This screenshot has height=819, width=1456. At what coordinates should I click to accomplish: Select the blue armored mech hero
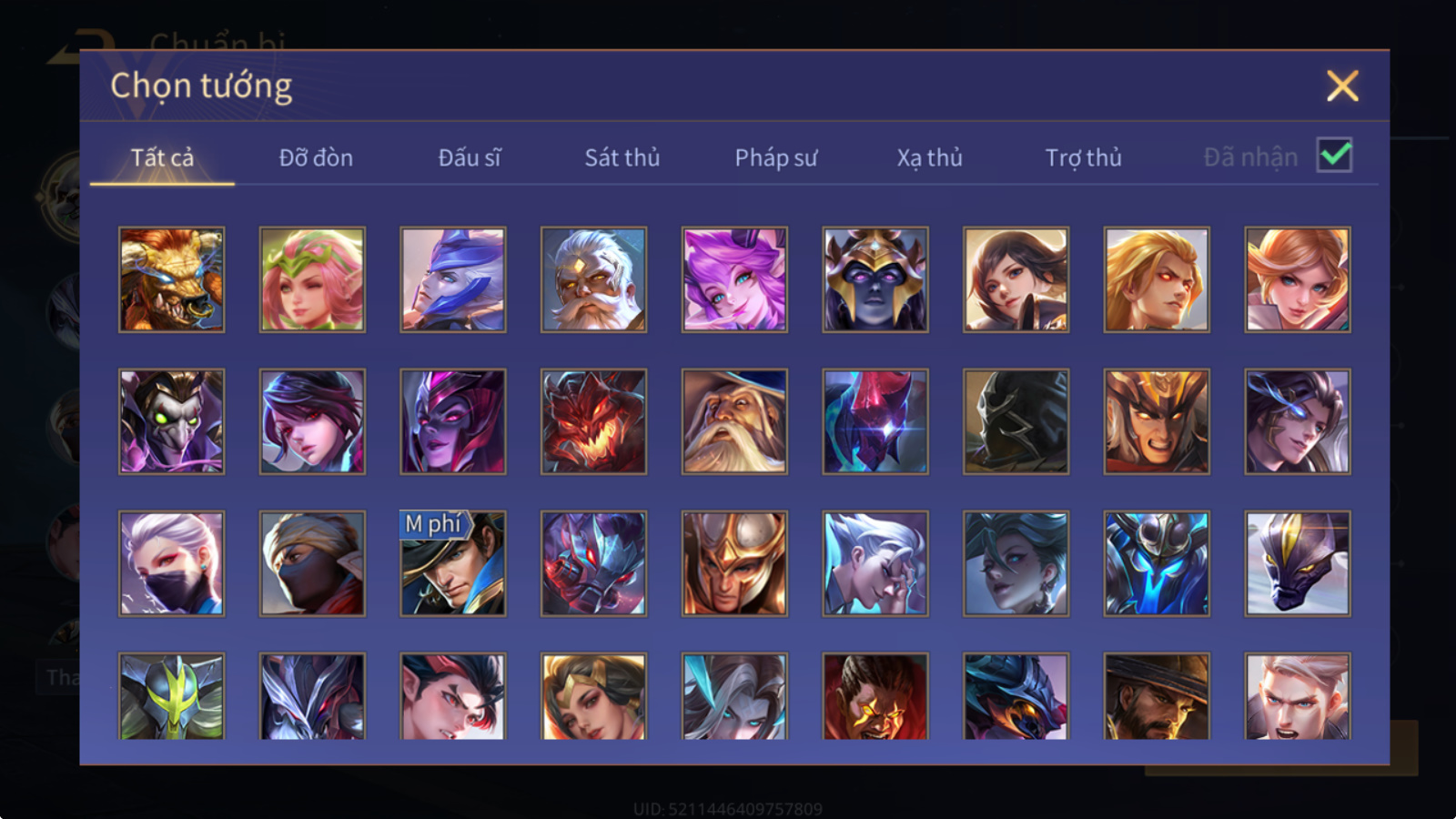click(1157, 563)
